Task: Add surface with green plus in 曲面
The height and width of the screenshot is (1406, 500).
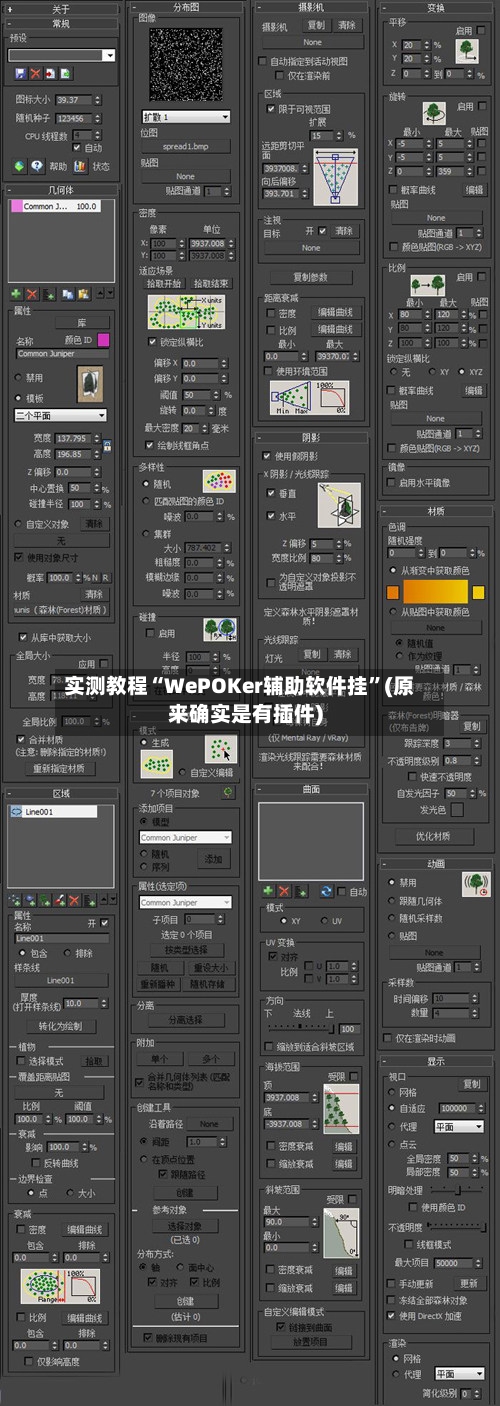Action: point(268,891)
